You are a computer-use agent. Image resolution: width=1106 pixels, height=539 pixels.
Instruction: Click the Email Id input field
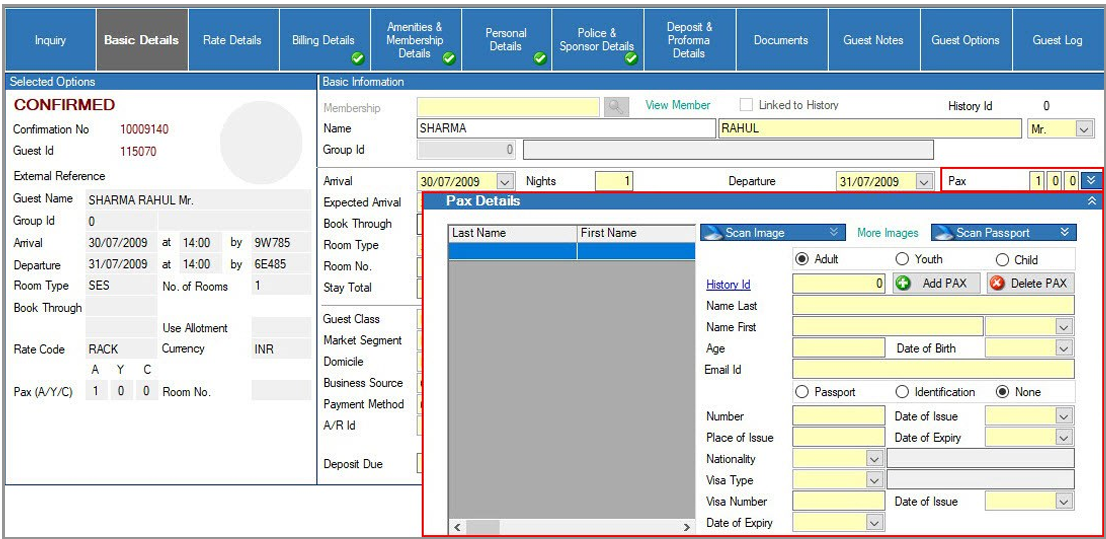click(x=932, y=370)
